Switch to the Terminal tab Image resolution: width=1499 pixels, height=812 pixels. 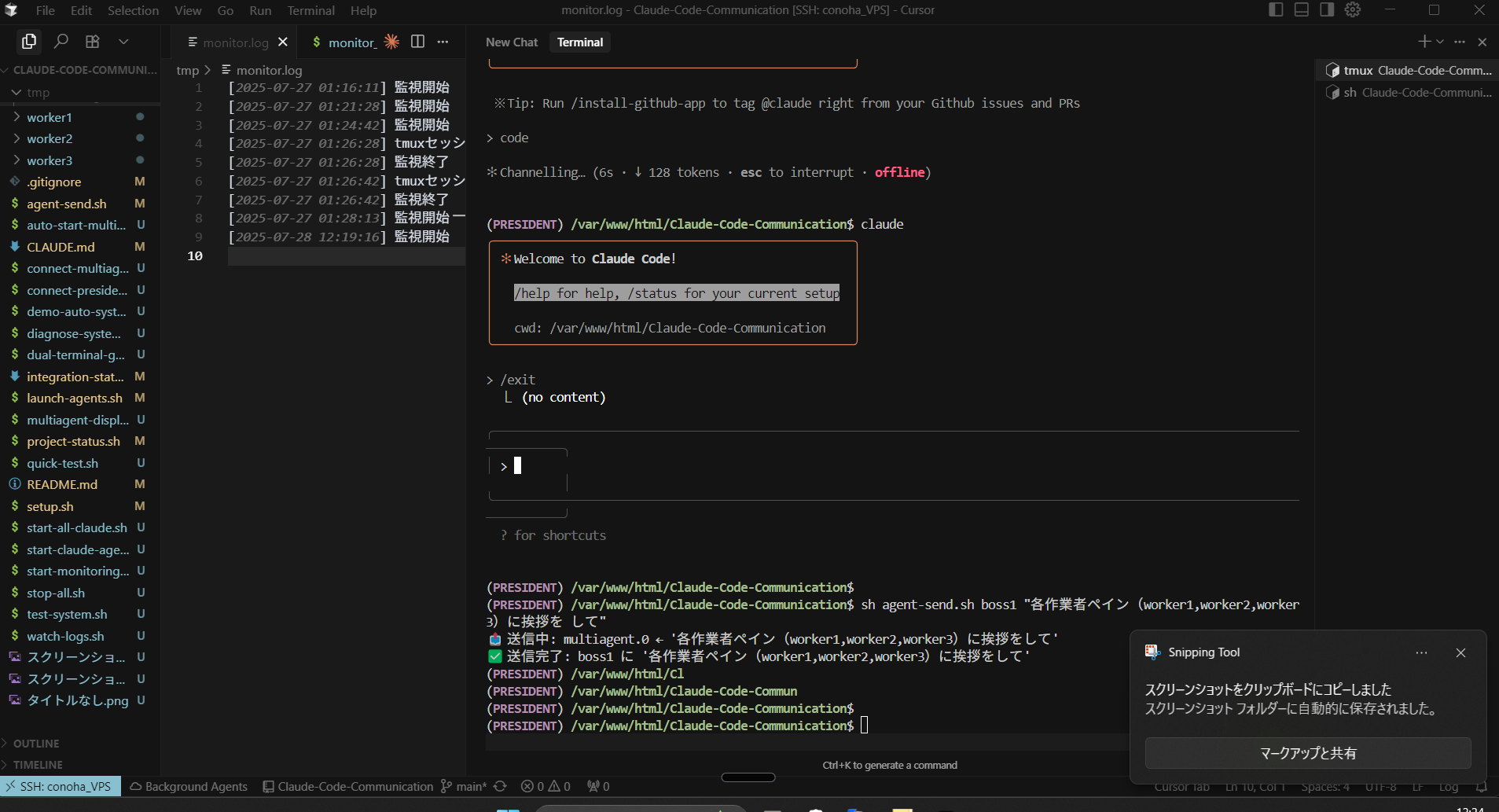[580, 42]
